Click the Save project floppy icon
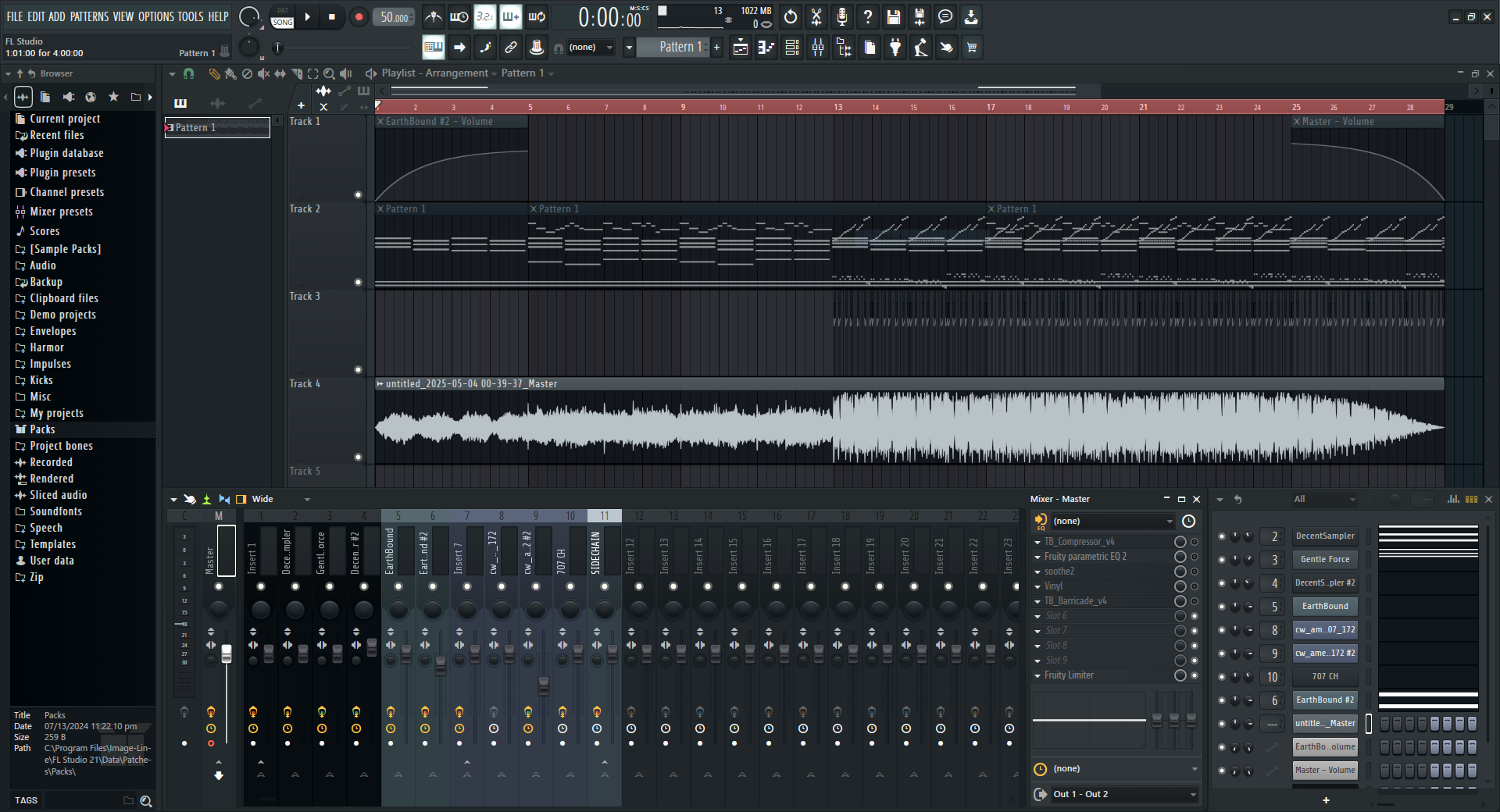This screenshot has height=812, width=1500. coord(894,16)
